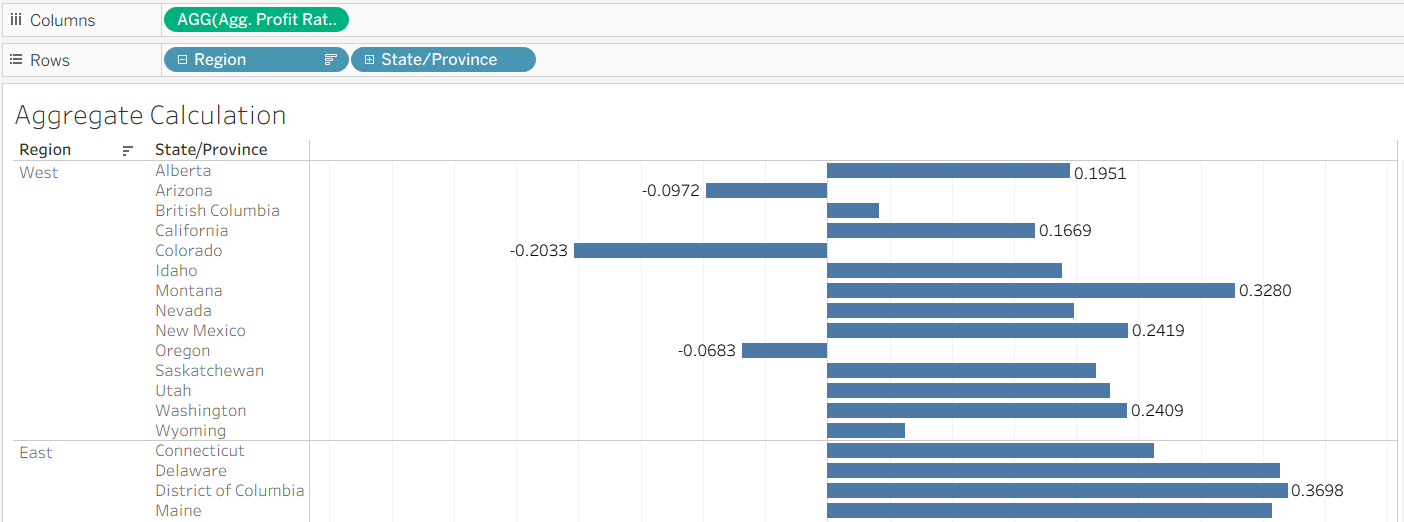Screen dimensions: 1404x522
Task: Select the New Mexico row label
Action: tap(200, 330)
